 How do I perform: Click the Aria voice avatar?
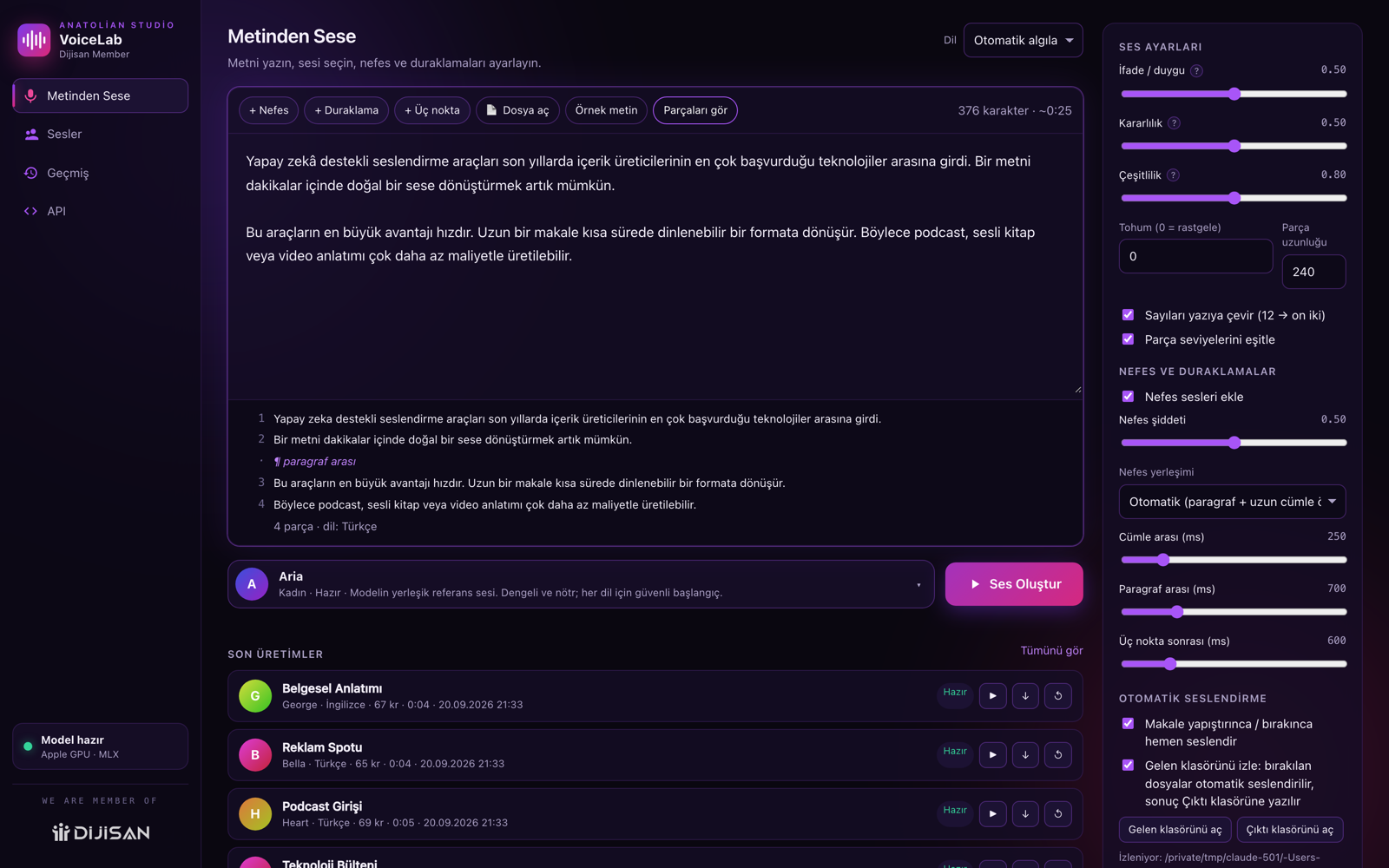(x=252, y=584)
